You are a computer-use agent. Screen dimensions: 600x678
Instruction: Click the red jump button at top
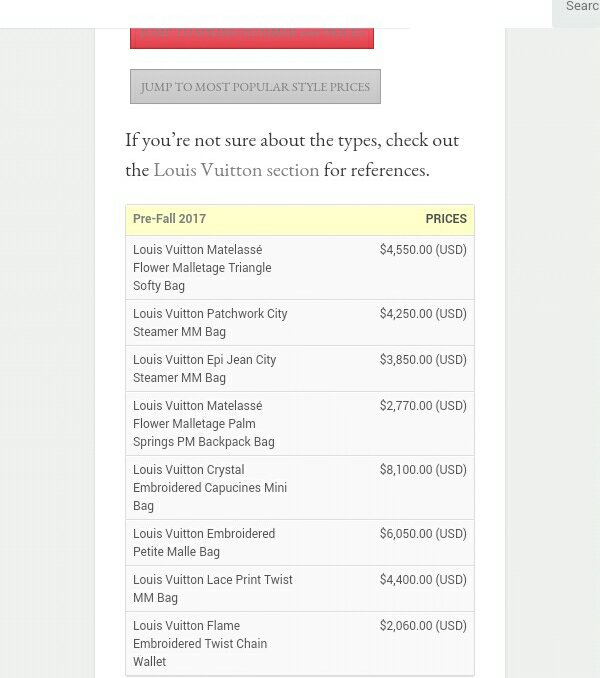click(252, 38)
